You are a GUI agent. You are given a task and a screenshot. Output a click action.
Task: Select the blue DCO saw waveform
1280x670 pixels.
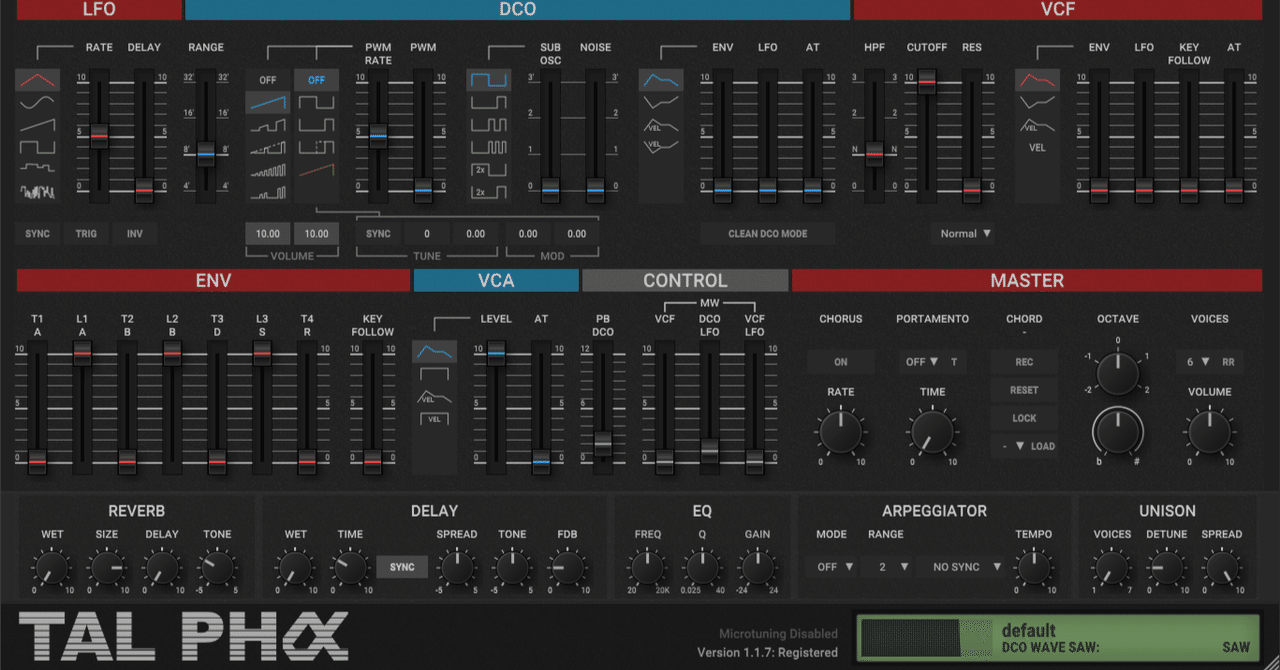[x=268, y=102]
